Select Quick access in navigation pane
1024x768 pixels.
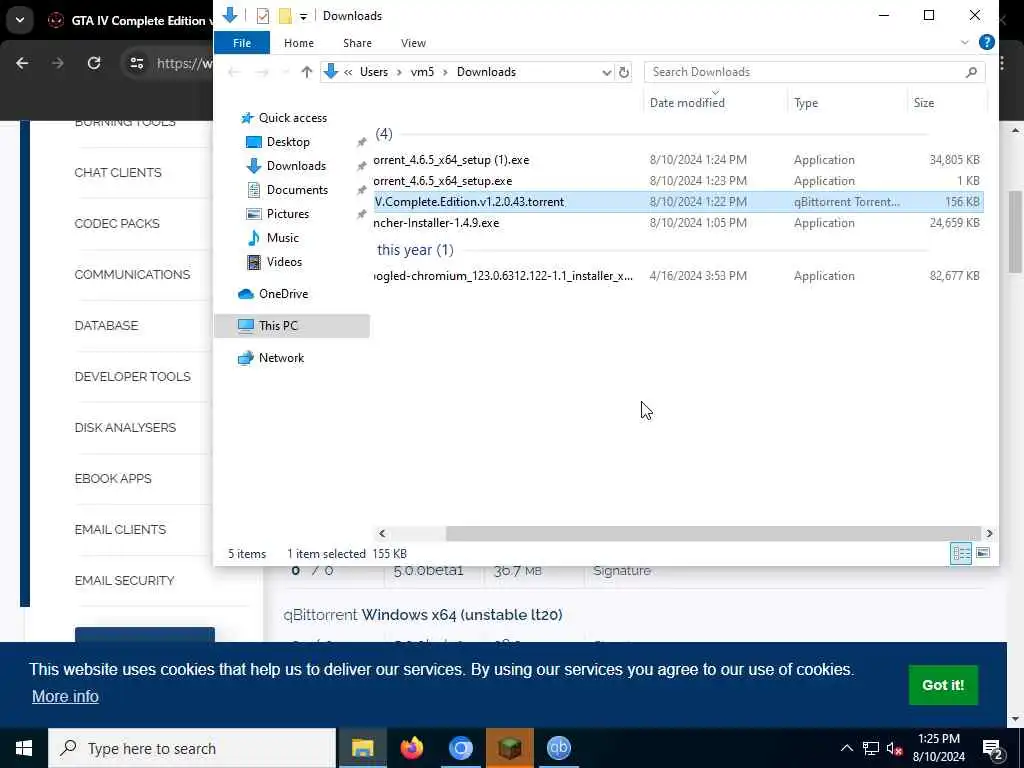point(293,118)
